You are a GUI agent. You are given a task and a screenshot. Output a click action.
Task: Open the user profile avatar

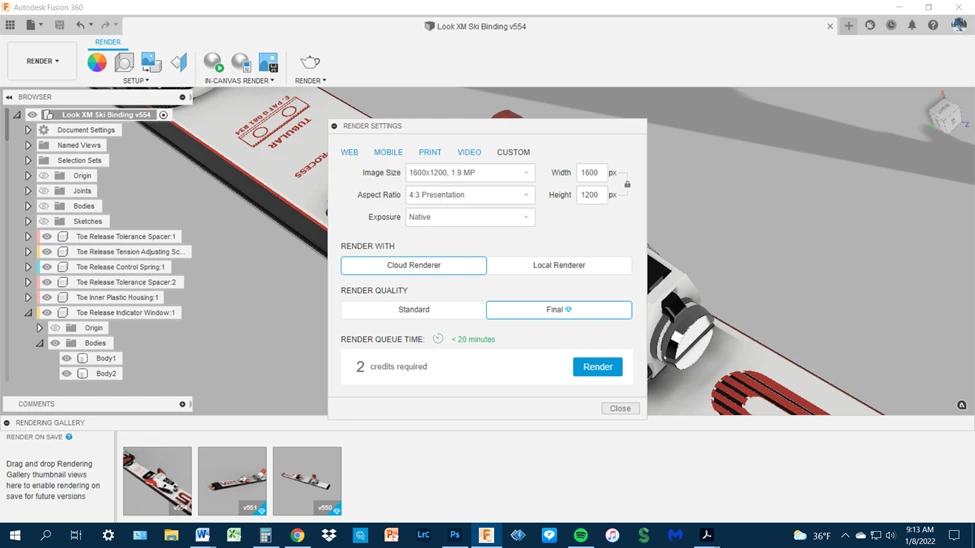pyautogui.click(x=959, y=25)
